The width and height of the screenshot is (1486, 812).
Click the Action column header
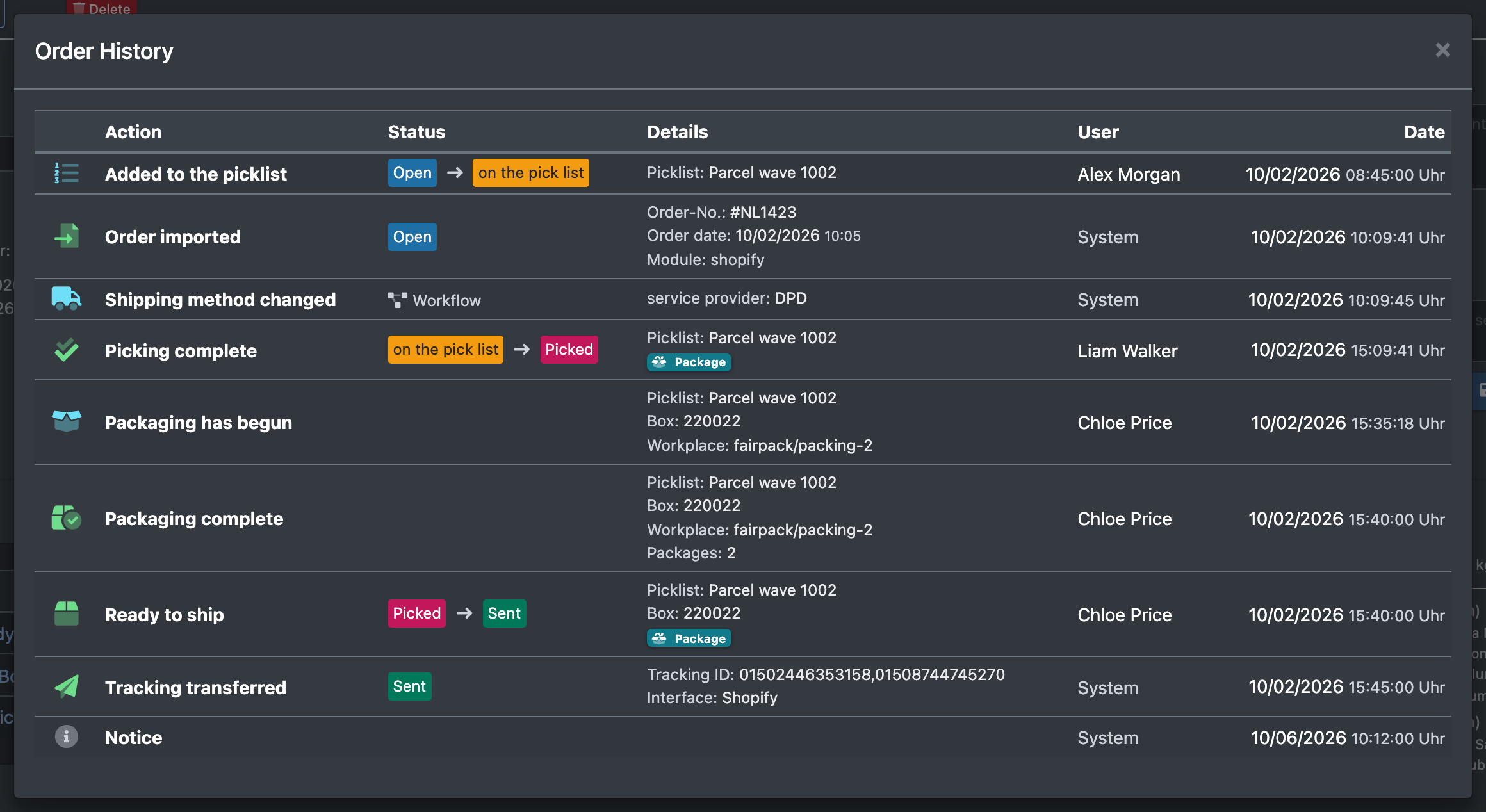(133, 132)
